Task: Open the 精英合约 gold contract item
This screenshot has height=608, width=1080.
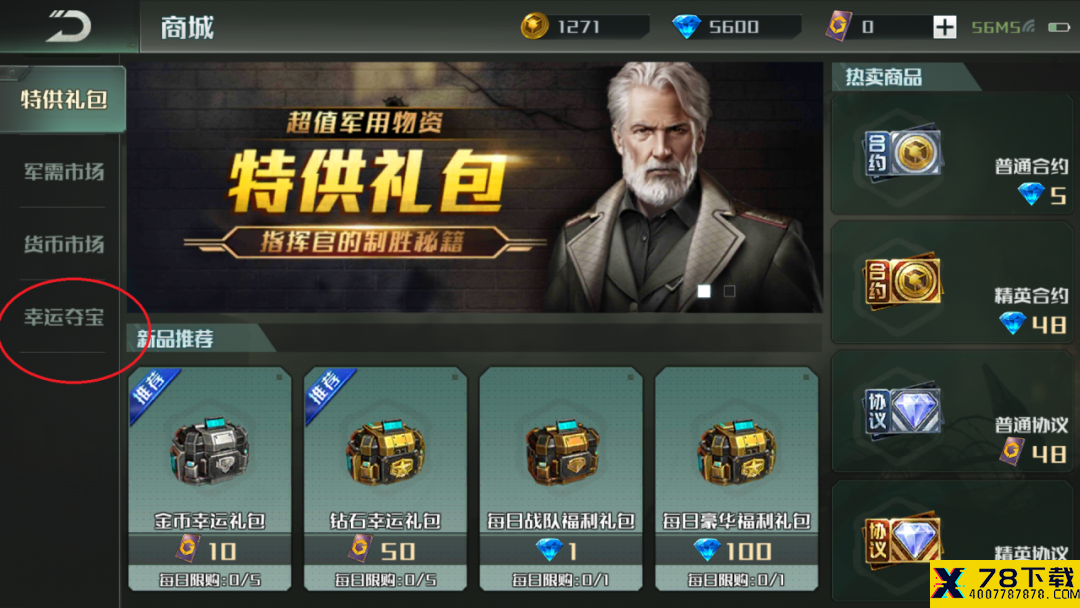Action: coord(952,283)
